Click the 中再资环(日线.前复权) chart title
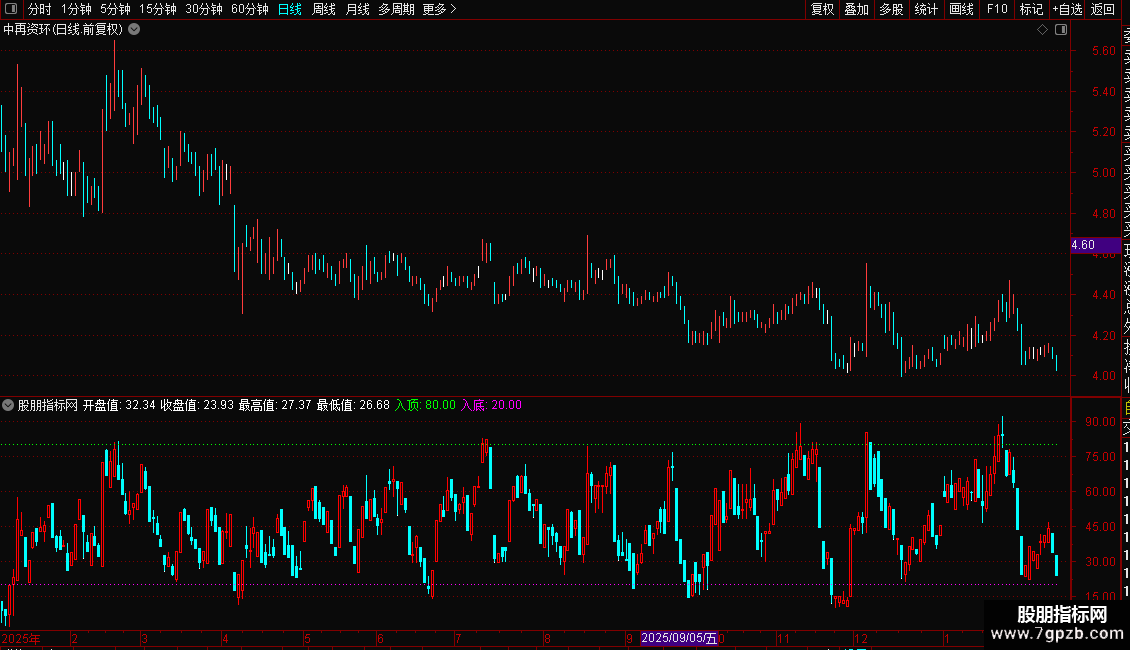Viewport: 1130px width, 650px height. 63,30
